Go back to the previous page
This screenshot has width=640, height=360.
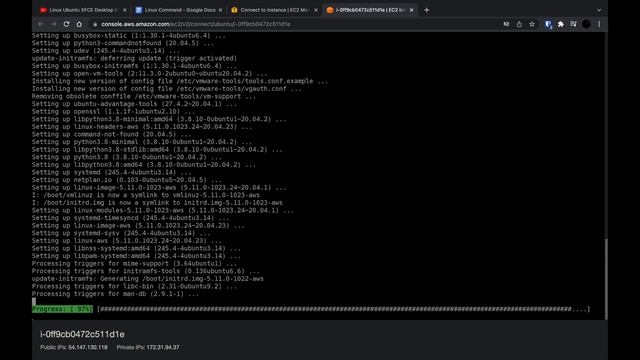40,24
